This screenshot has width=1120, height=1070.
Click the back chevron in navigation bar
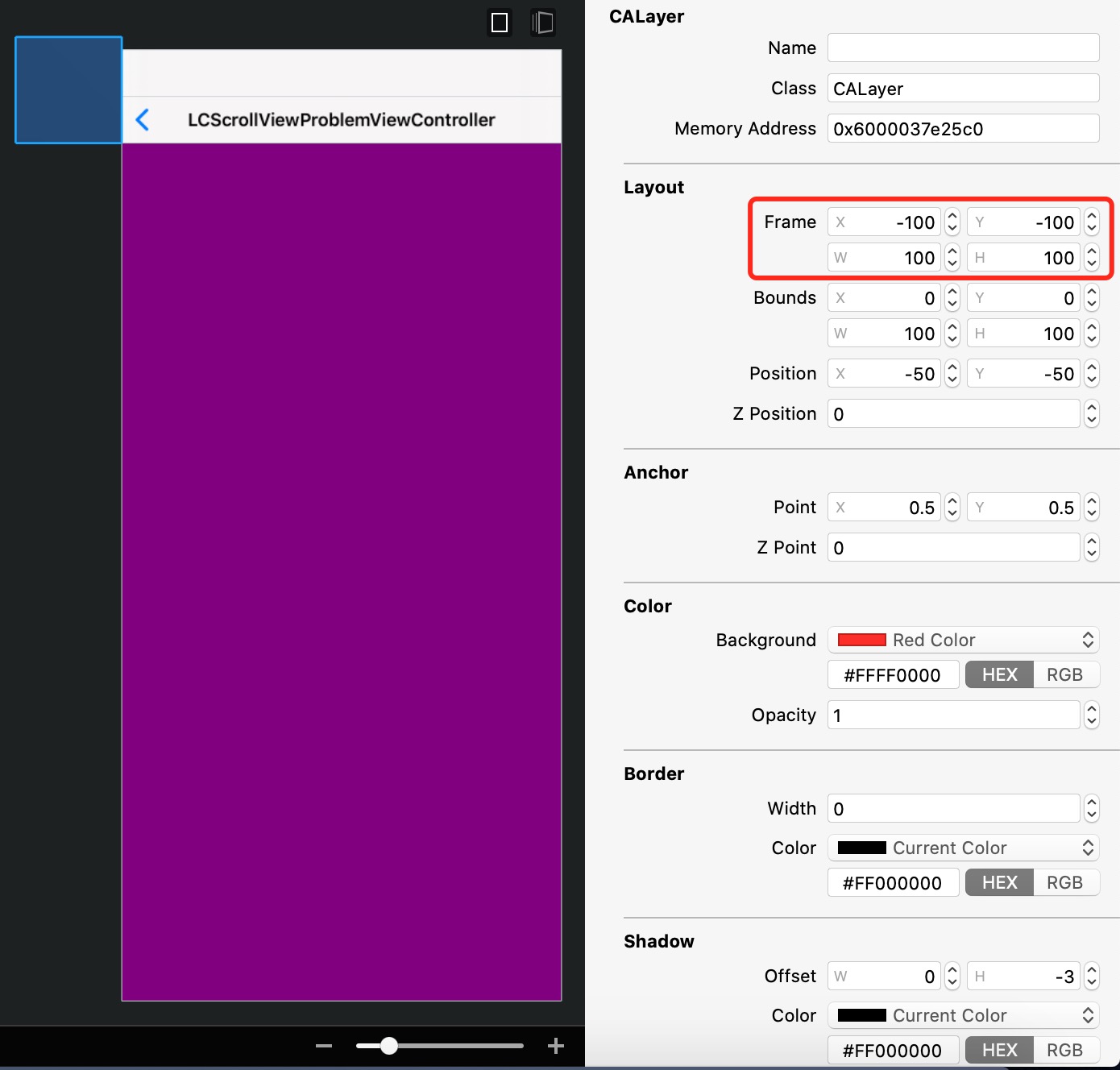pos(143,120)
